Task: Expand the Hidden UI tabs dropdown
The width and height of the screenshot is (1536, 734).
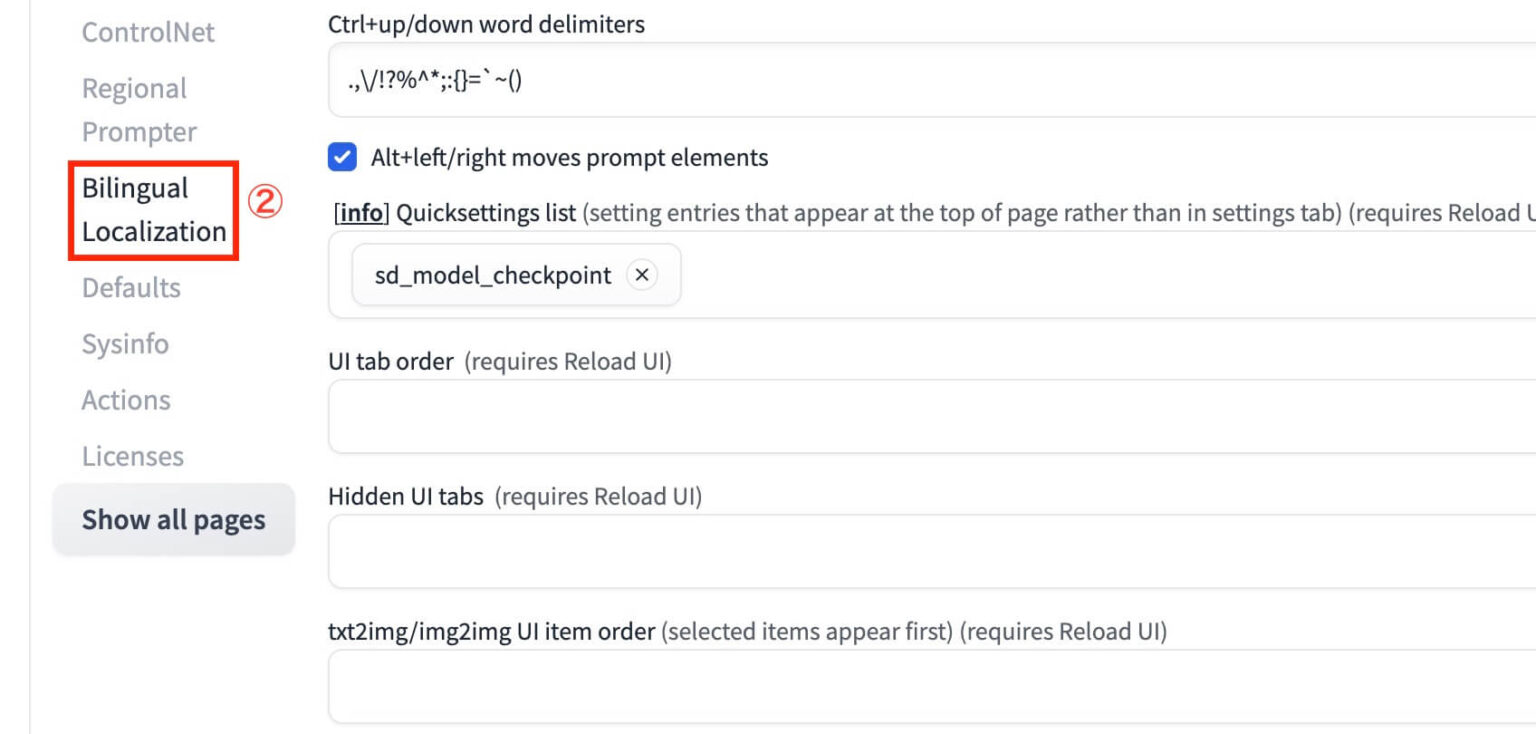Action: [x=930, y=551]
